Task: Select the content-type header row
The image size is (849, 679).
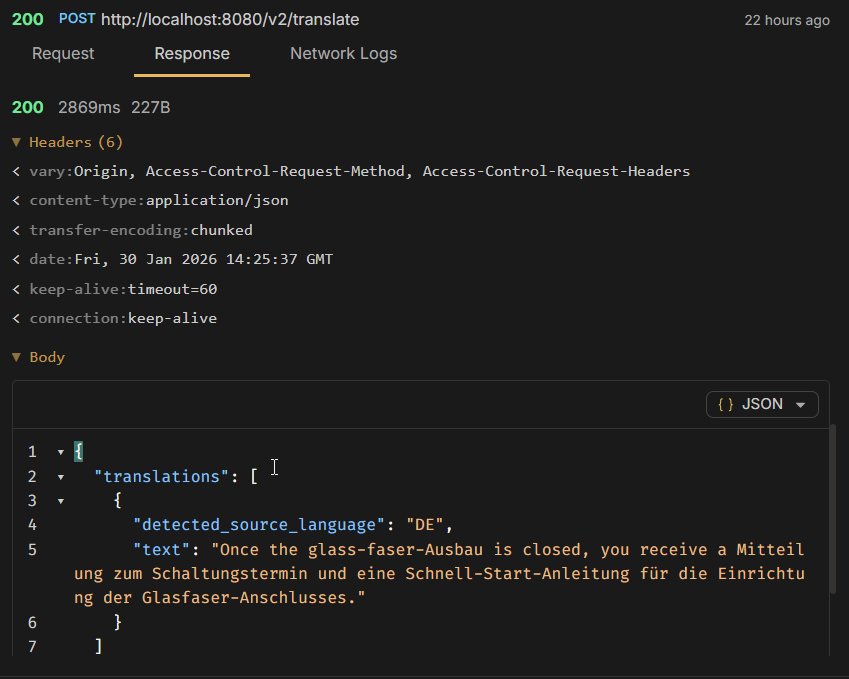Action: (159, 200)
